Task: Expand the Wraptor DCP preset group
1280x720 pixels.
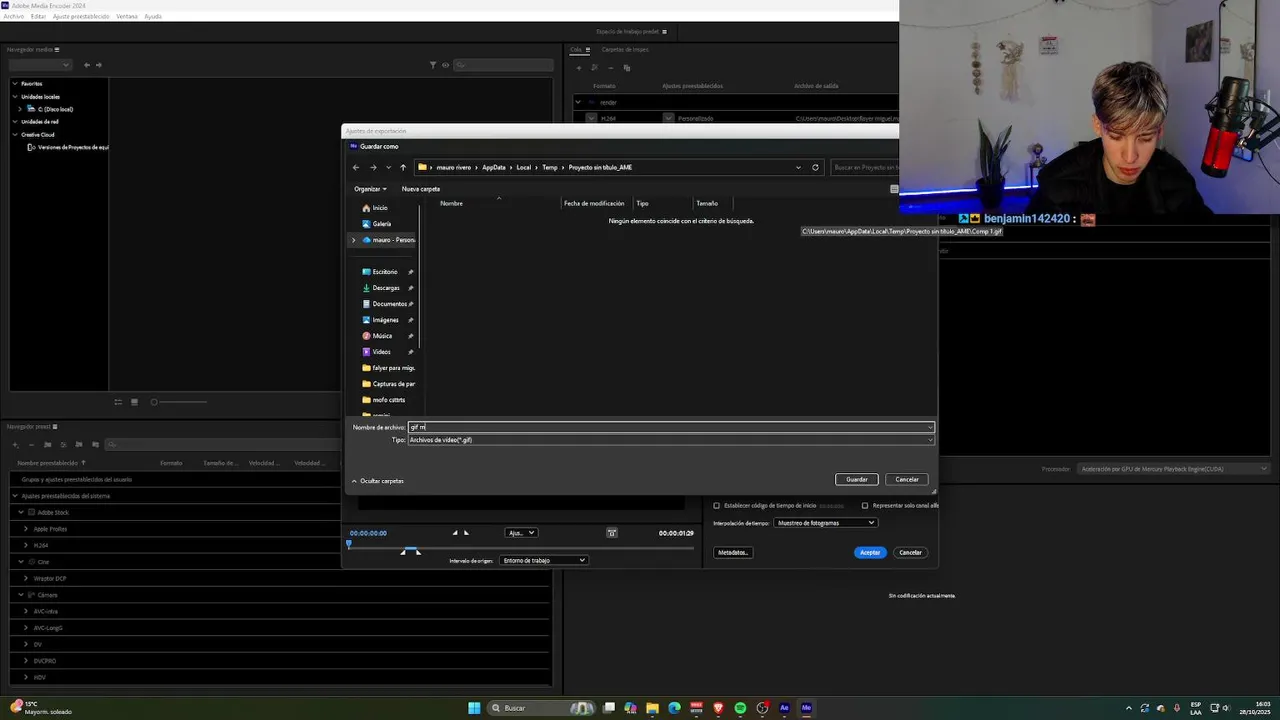Action: coord(26,578)
